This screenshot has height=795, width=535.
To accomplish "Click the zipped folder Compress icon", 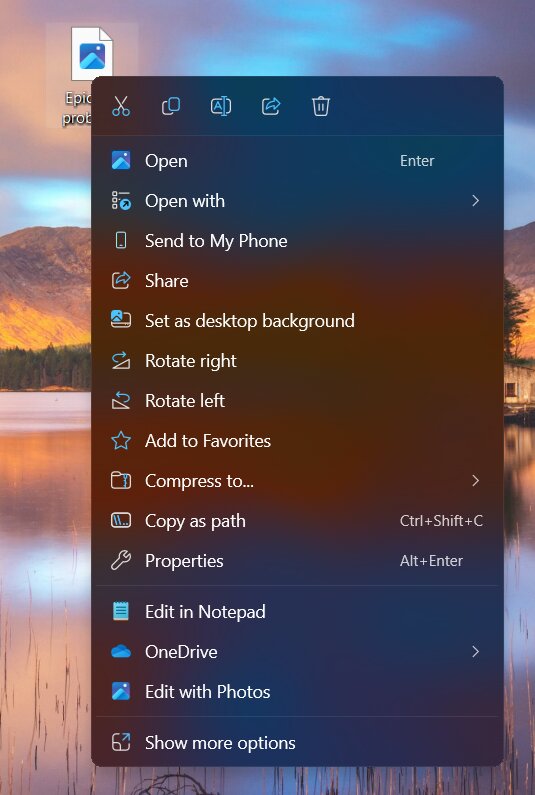I will (x=121, y=481).
